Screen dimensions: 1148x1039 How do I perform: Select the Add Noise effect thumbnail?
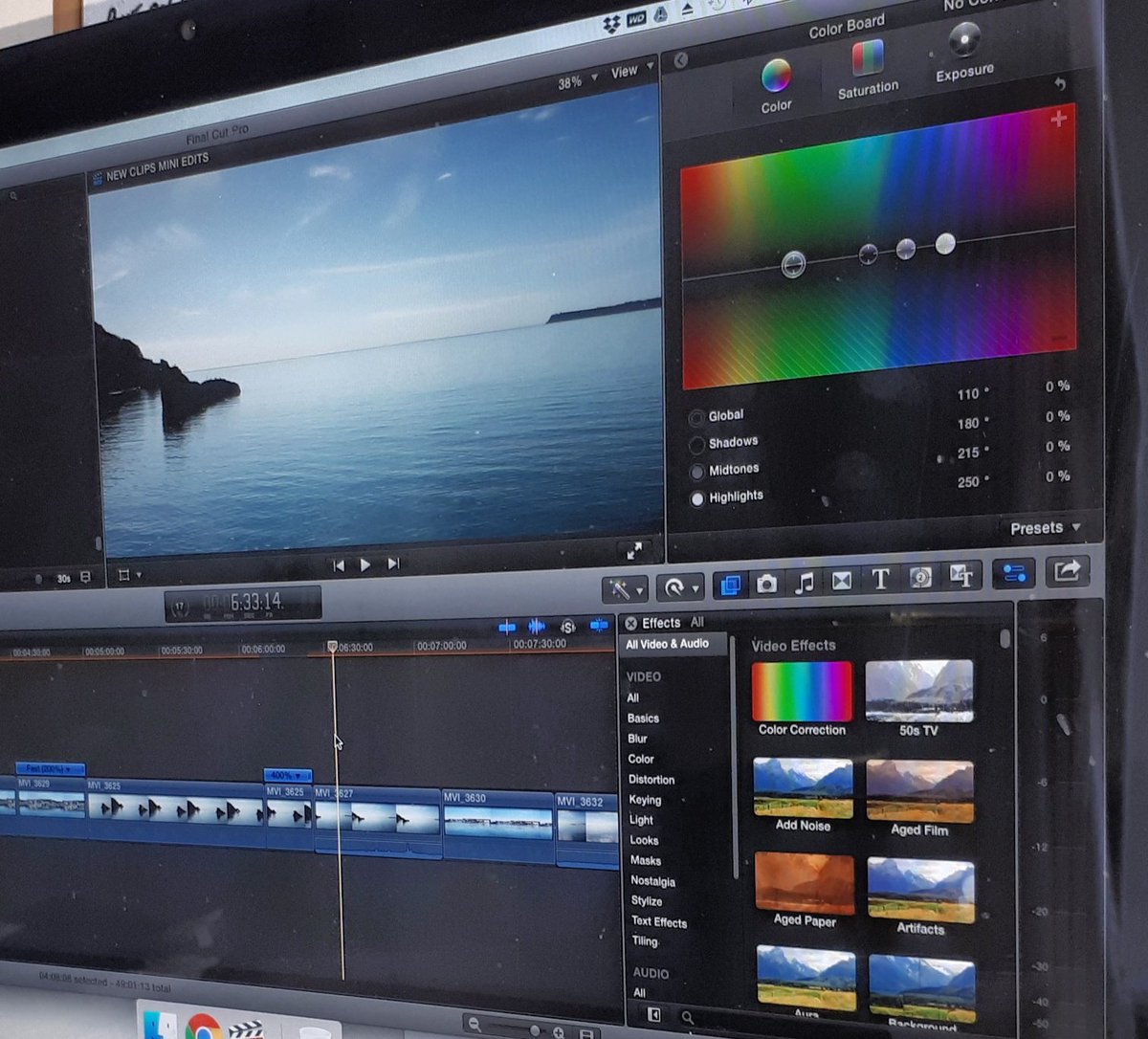[803, 787]
